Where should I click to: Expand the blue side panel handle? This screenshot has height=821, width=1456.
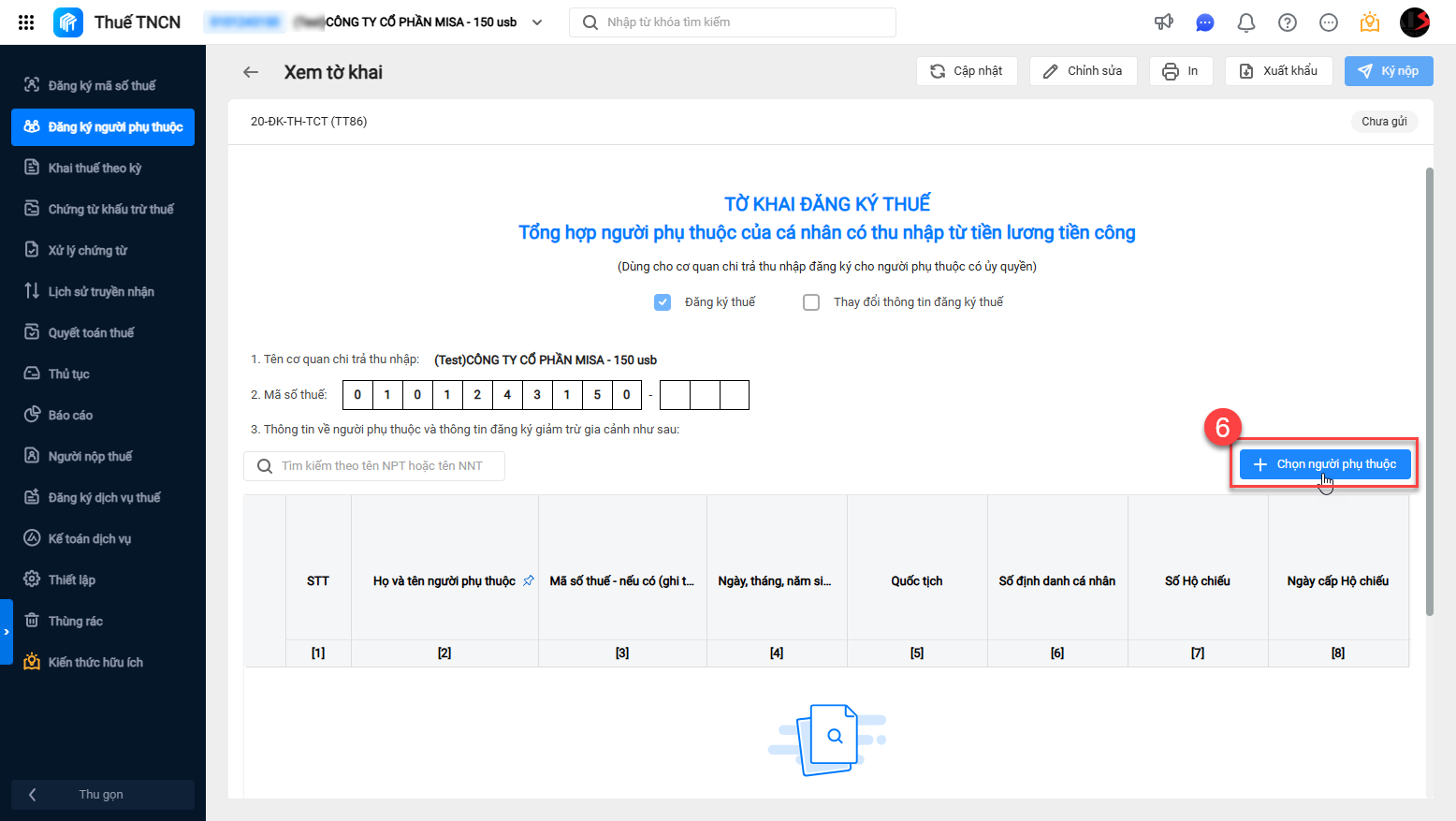tap(6, 632)
